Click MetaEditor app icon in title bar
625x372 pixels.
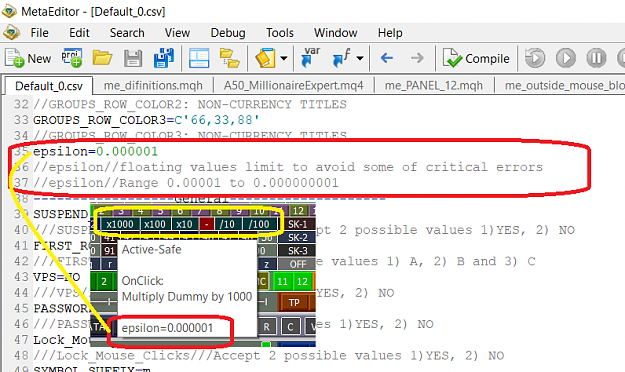[9, 11]
